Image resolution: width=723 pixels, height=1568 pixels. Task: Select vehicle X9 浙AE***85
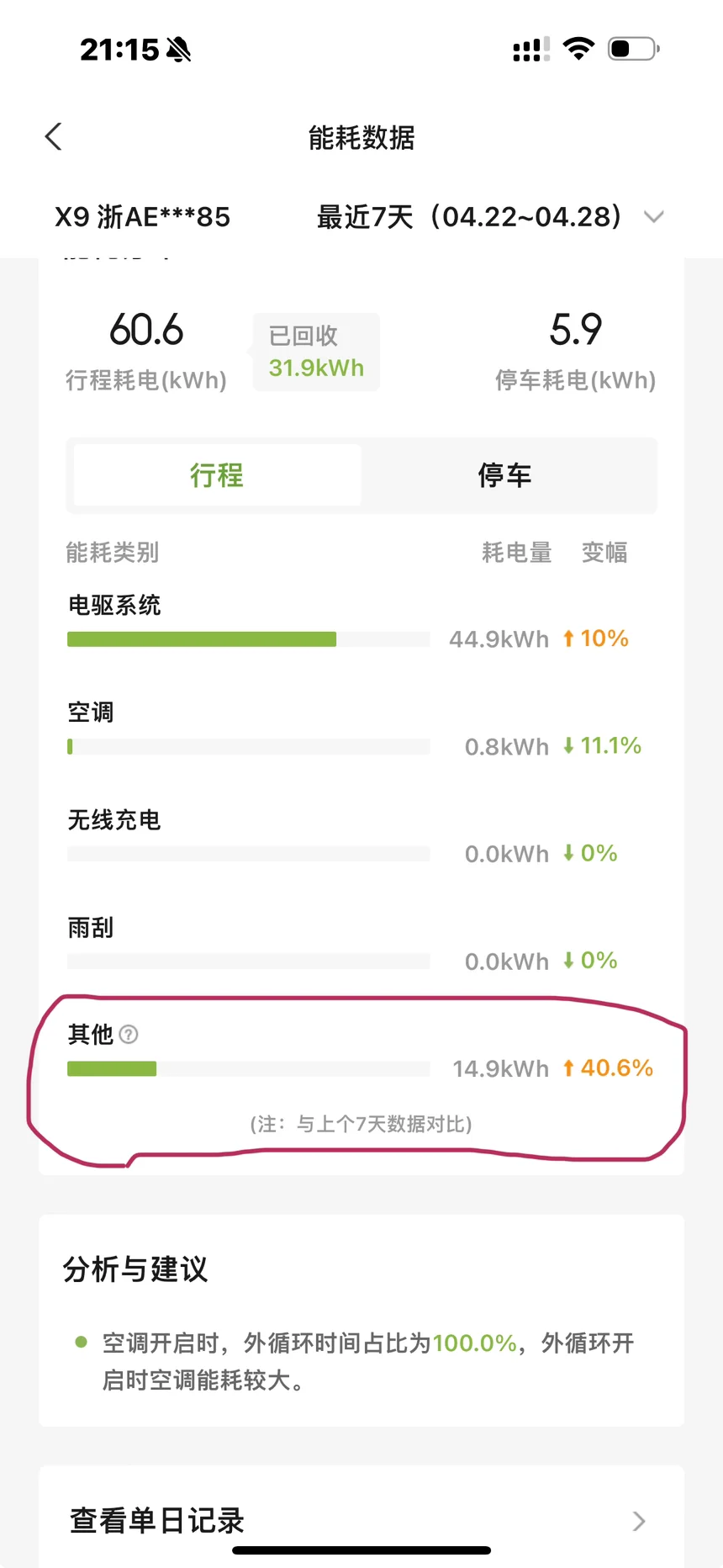coord(142,217)
